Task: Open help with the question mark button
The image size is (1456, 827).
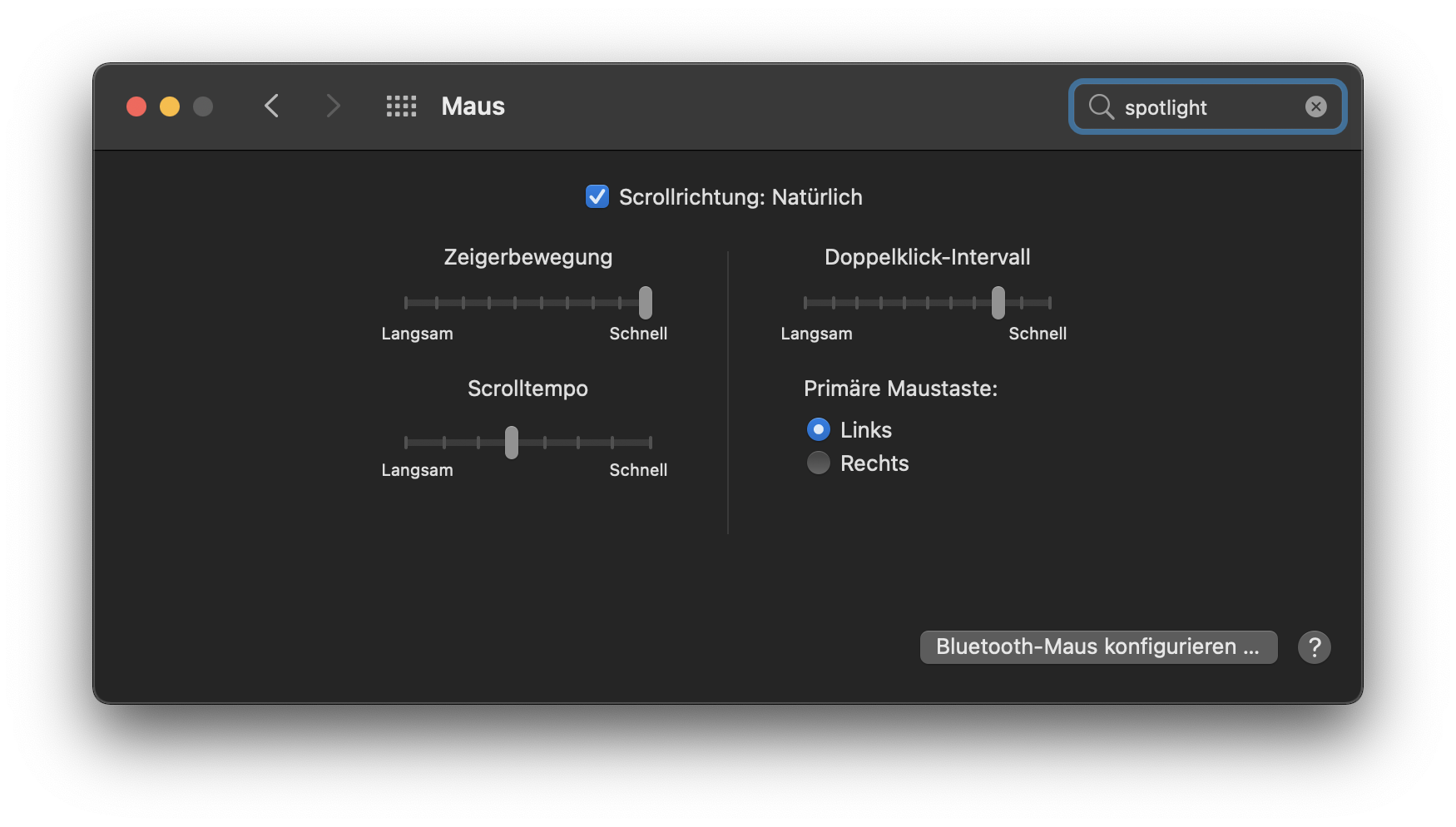Action: (x=1314, y=647)
